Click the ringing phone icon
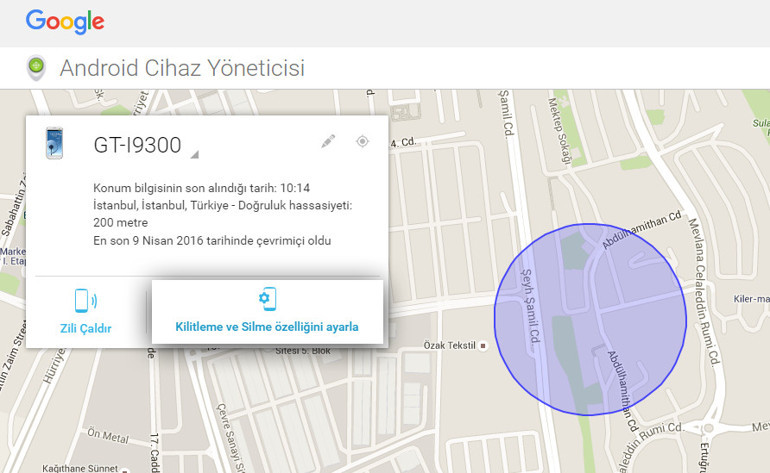Image resolution: width=770 pixels, height=473 pixels. (86, 301)
